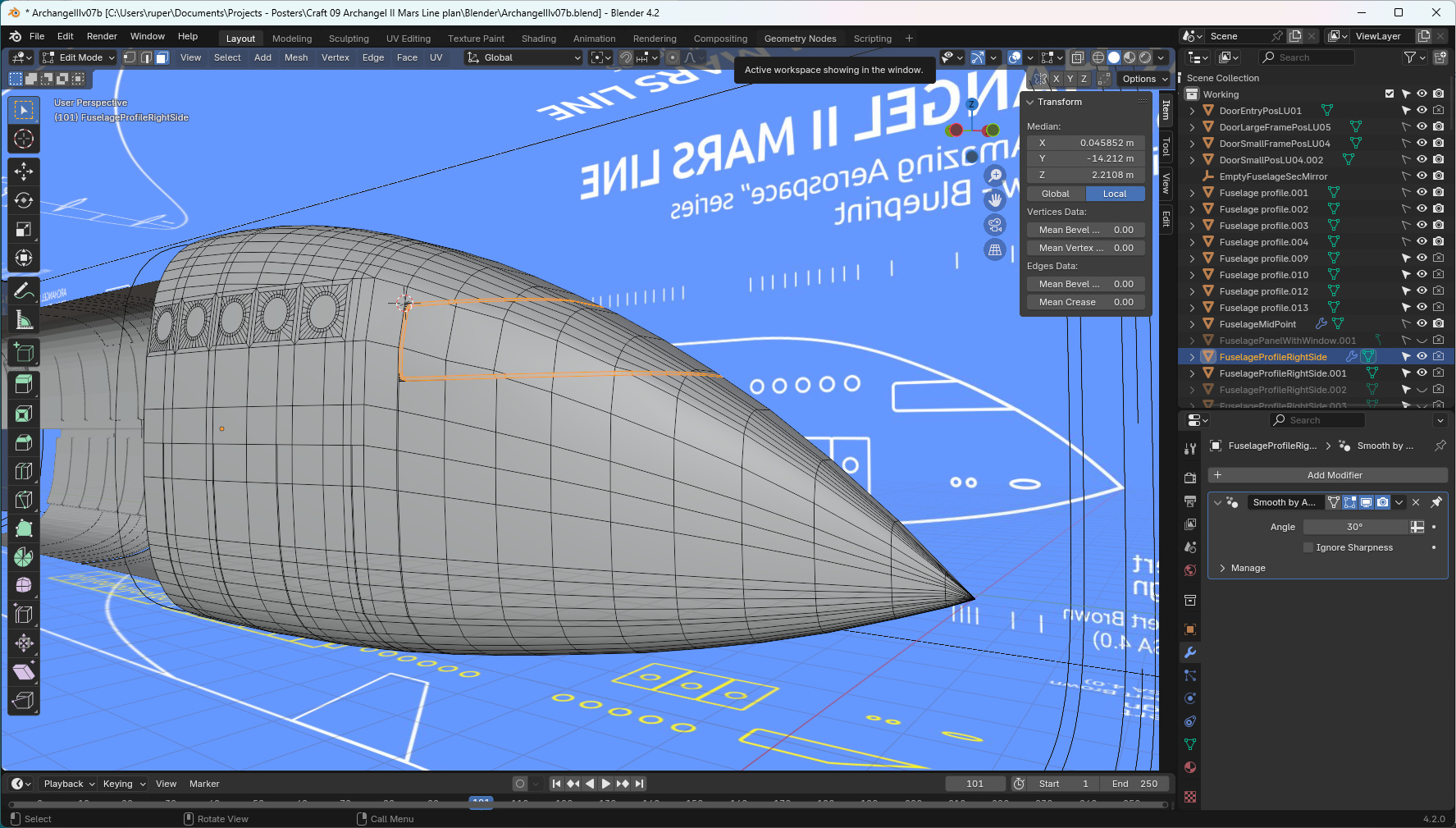Select the Transform tool
Viewport: 1456px width, 828px height.
pos(24,258)
